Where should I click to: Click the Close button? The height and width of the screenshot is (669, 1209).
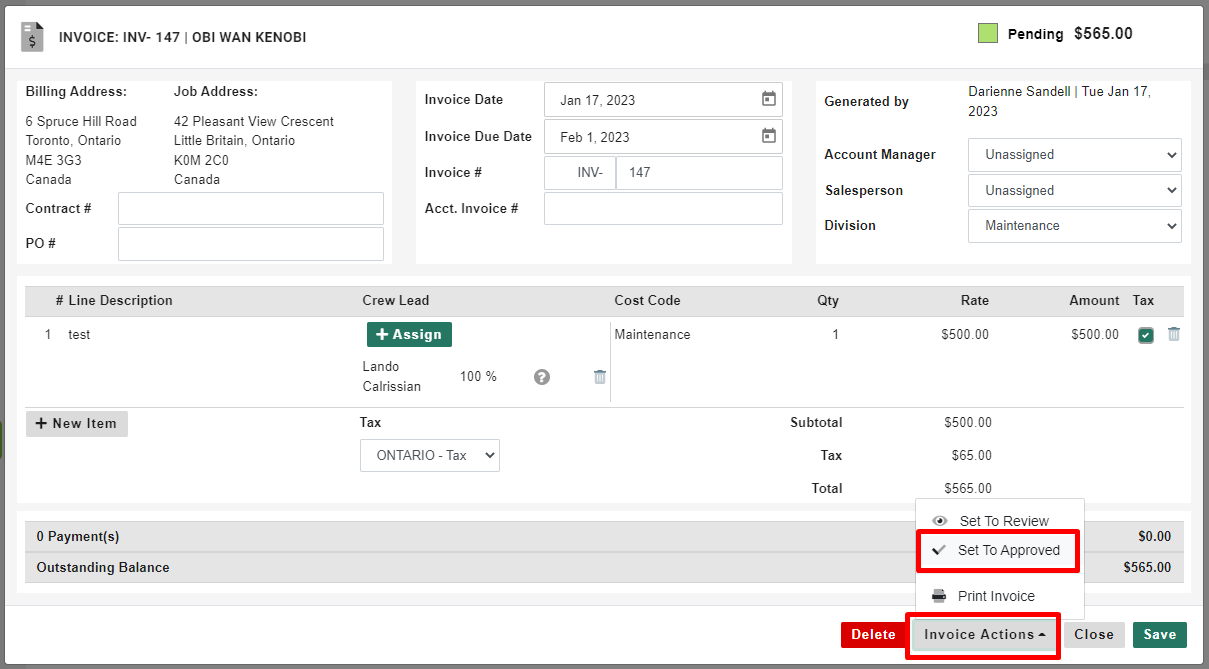[x=1094, y=634]
